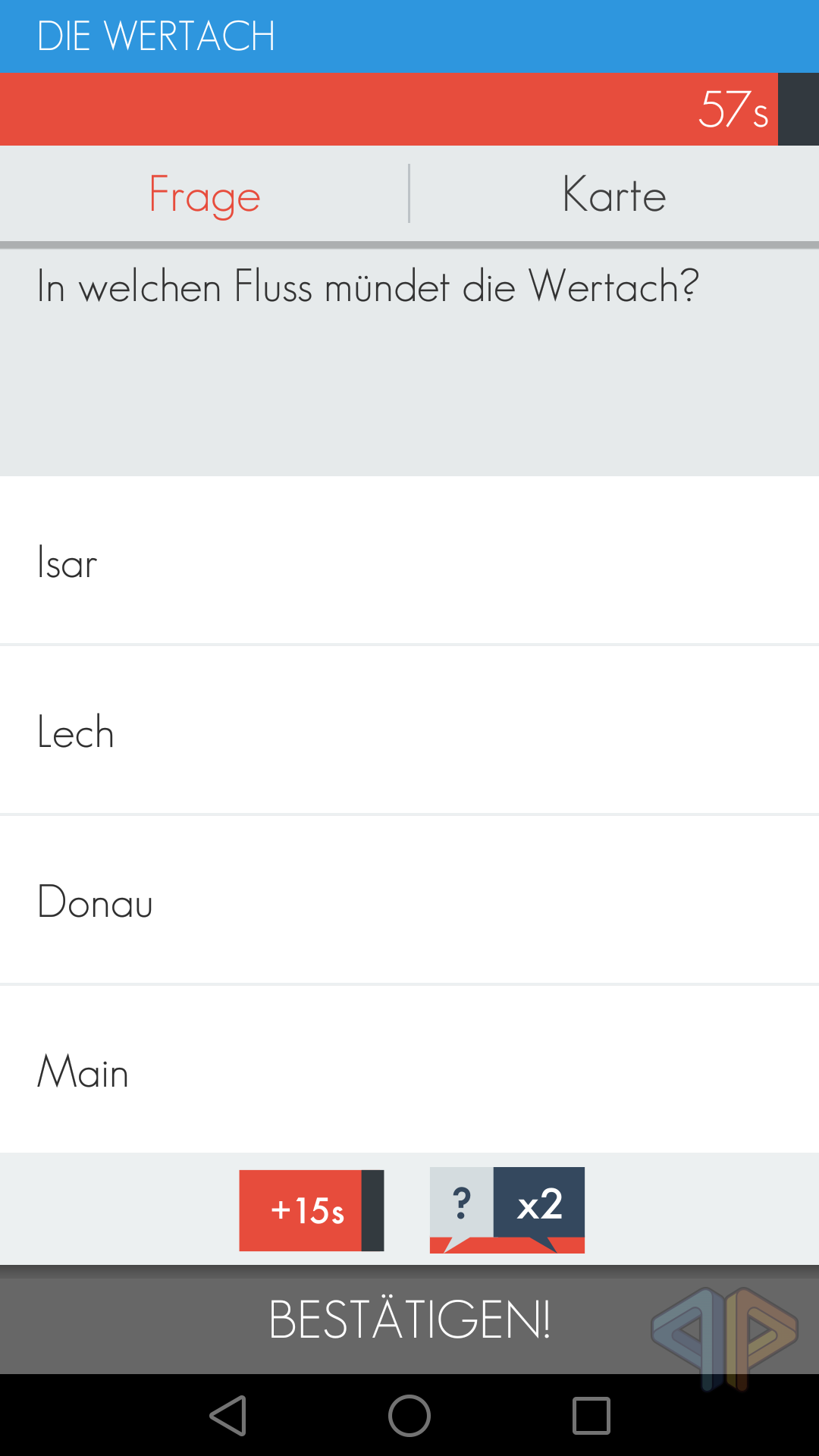Tap the Wertach question text
This screenshot has height=1456, width=819.
click(368, 287)
